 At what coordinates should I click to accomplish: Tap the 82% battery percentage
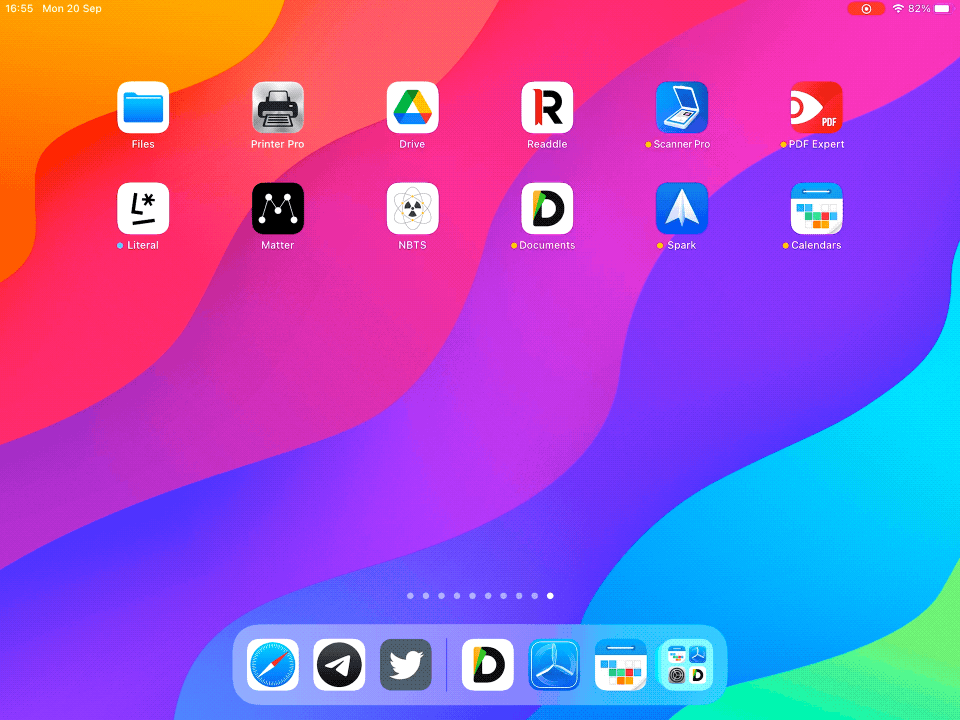(x=919, y=9)
